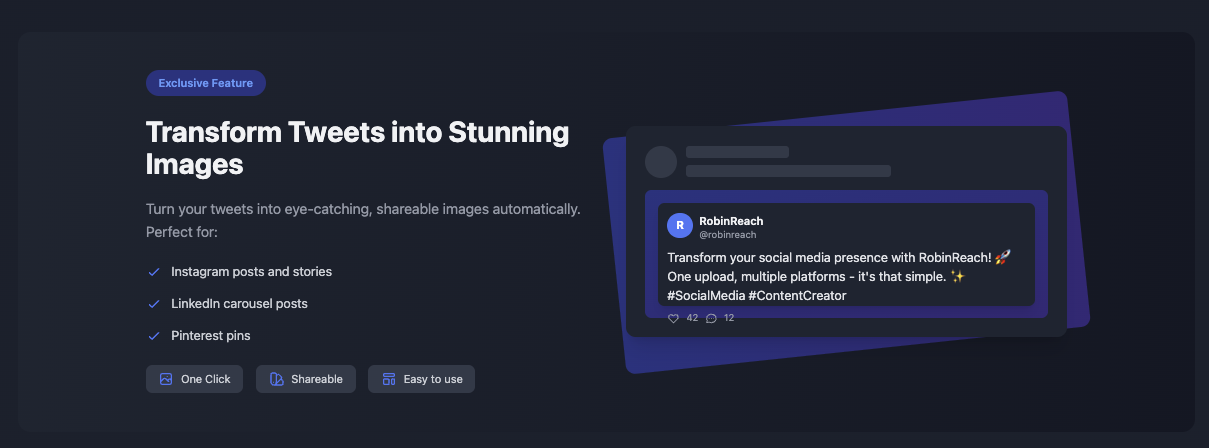Click the RobinReach account name in tweet
1209x448 pixels.
click(x=731, y=221)
